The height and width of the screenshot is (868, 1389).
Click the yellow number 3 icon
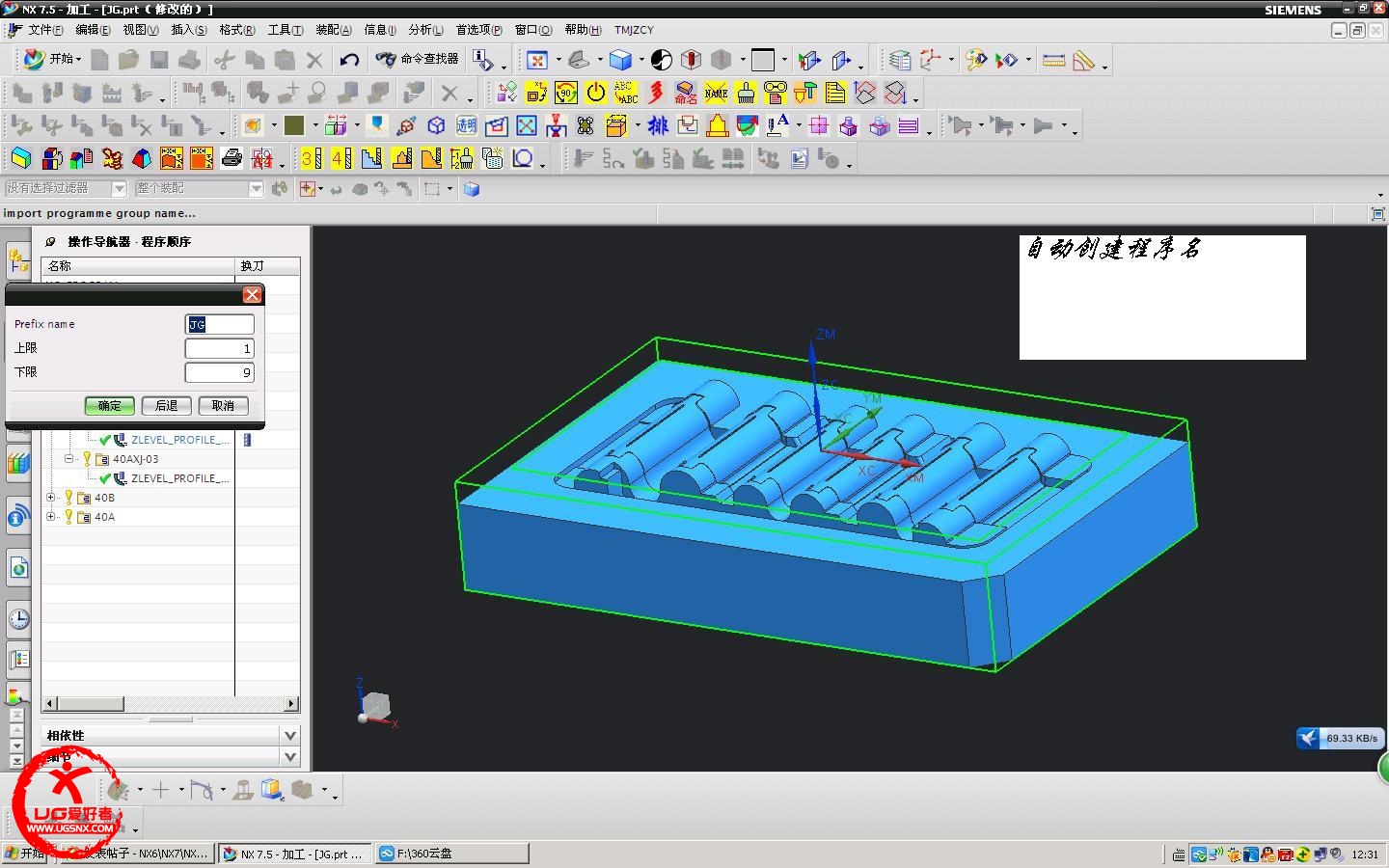click(311, 158)
